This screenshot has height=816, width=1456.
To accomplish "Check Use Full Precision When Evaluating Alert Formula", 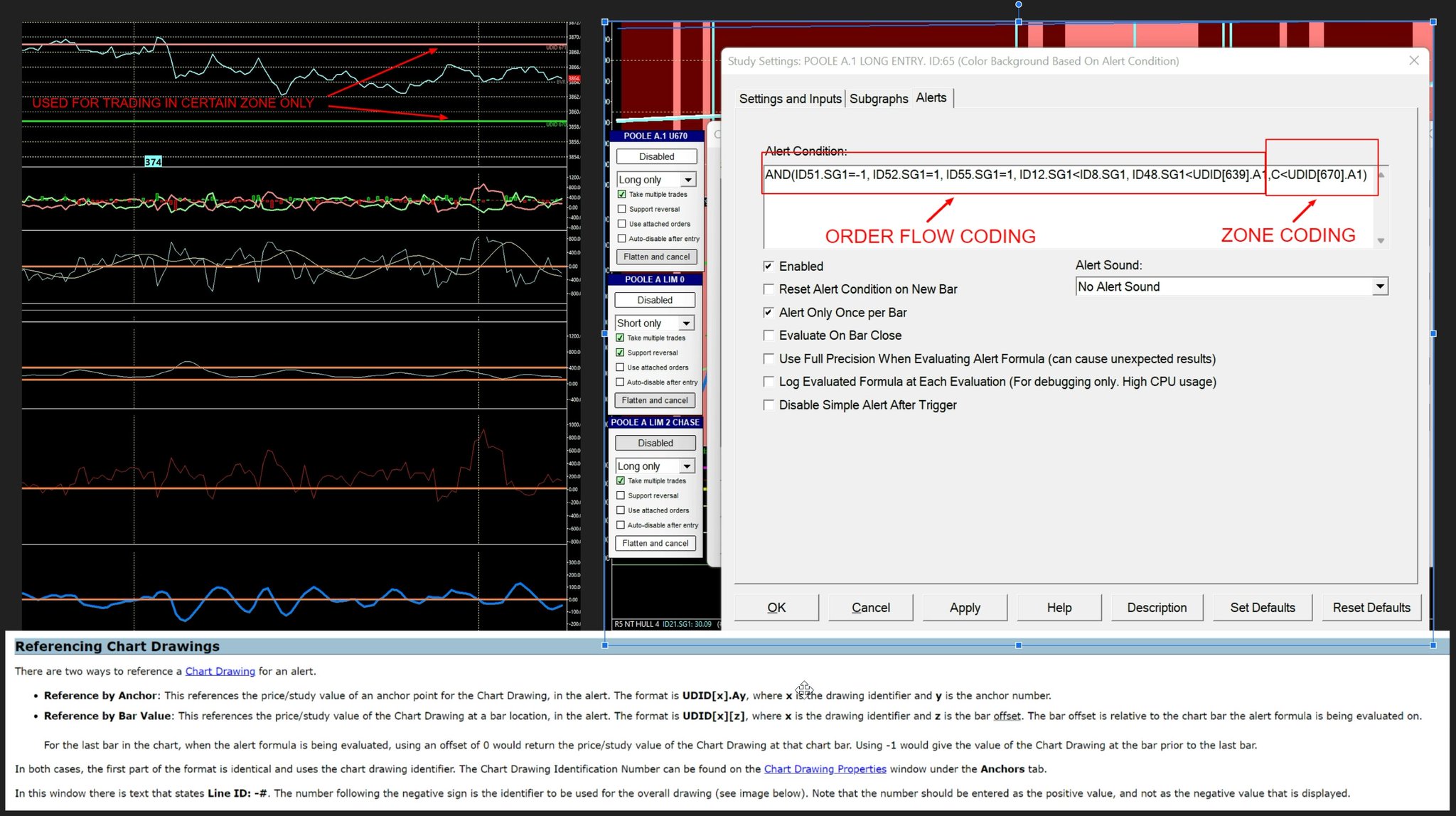I will (769, 358).
